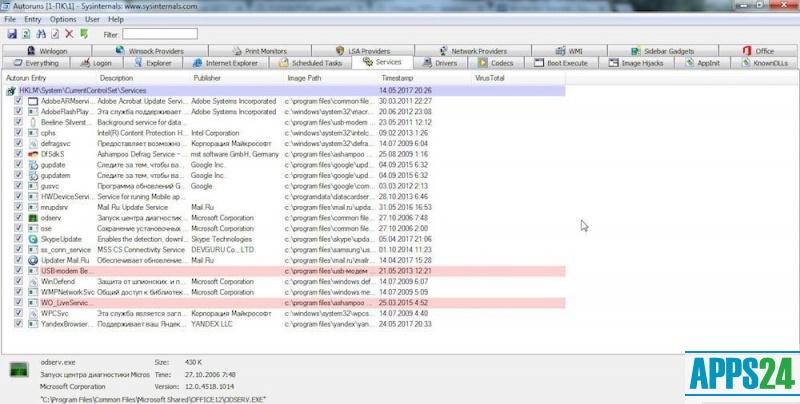This screenshot has width=800, height=404.
Task: Click the gupdatem row icon
Action: pyautogui.click(x=33, y=175)
